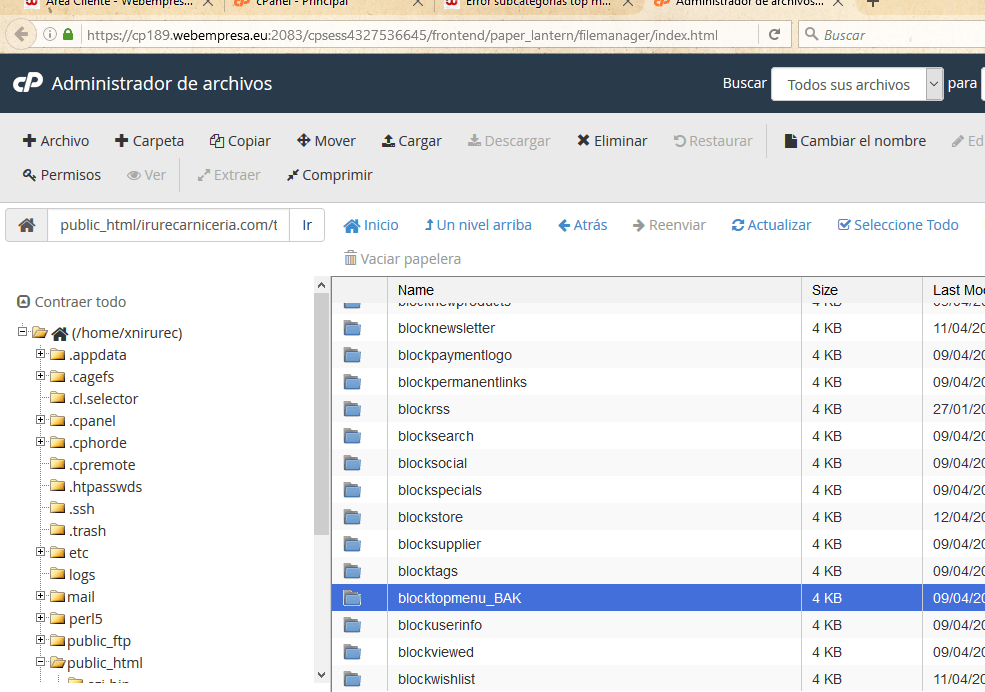Create a new folder with Carpeta

point(150,141)
